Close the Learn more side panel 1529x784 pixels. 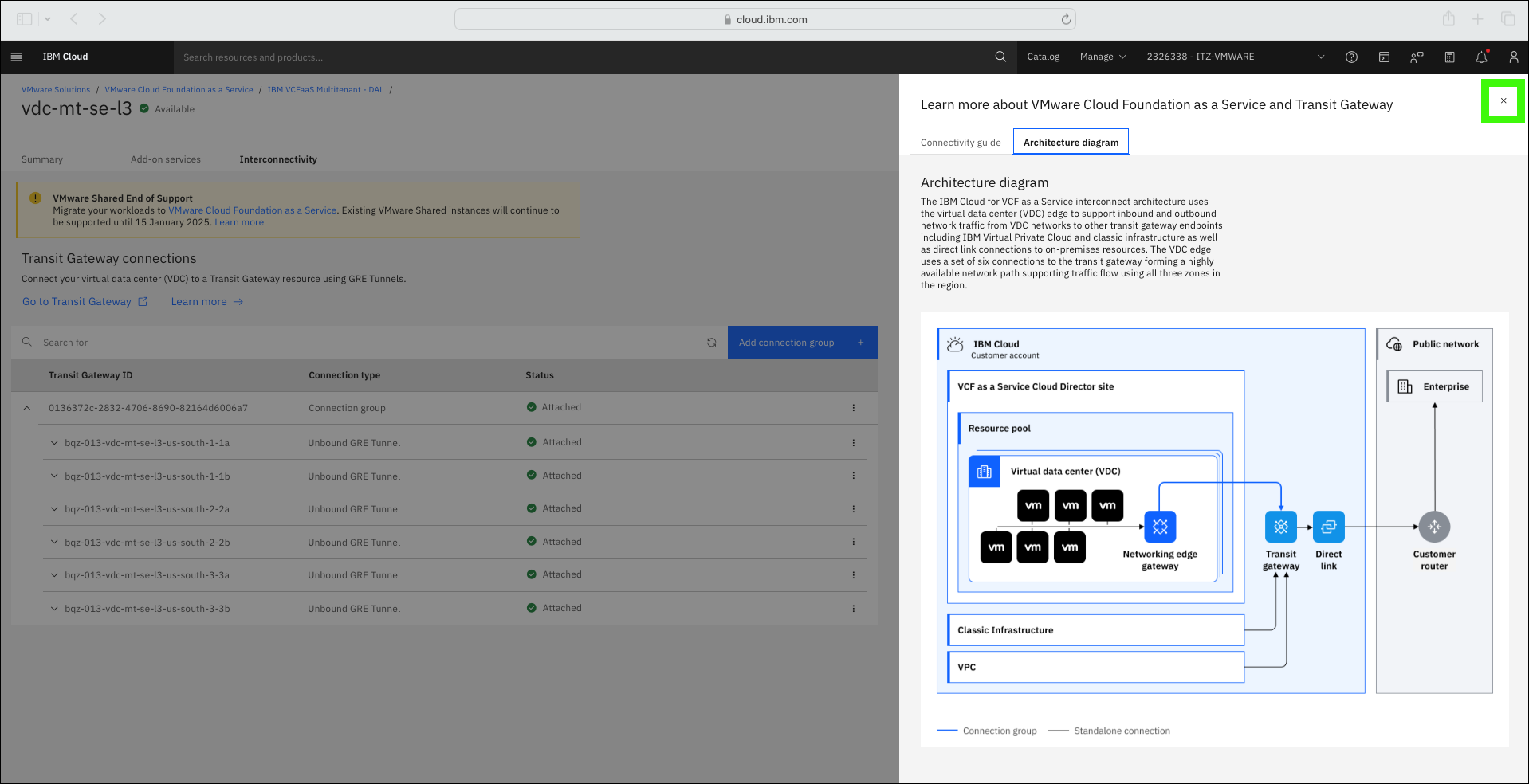(x=1503, y=101)
